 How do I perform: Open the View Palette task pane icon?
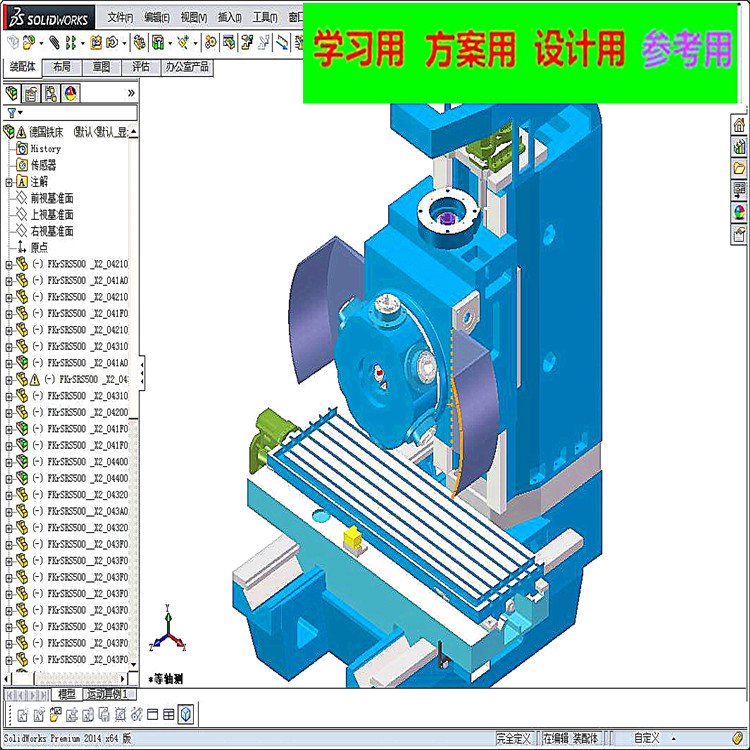tap(739, 190)
